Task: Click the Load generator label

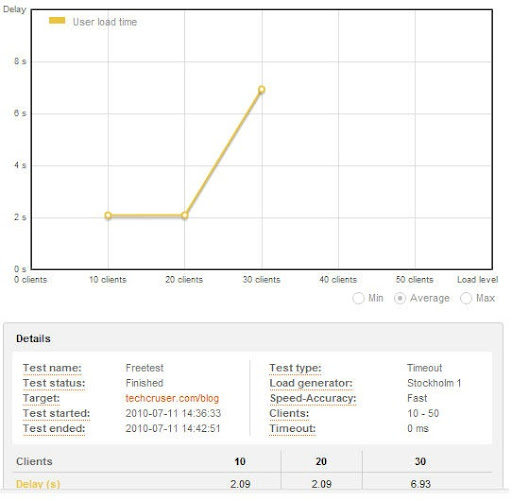Action: point(311,383)
